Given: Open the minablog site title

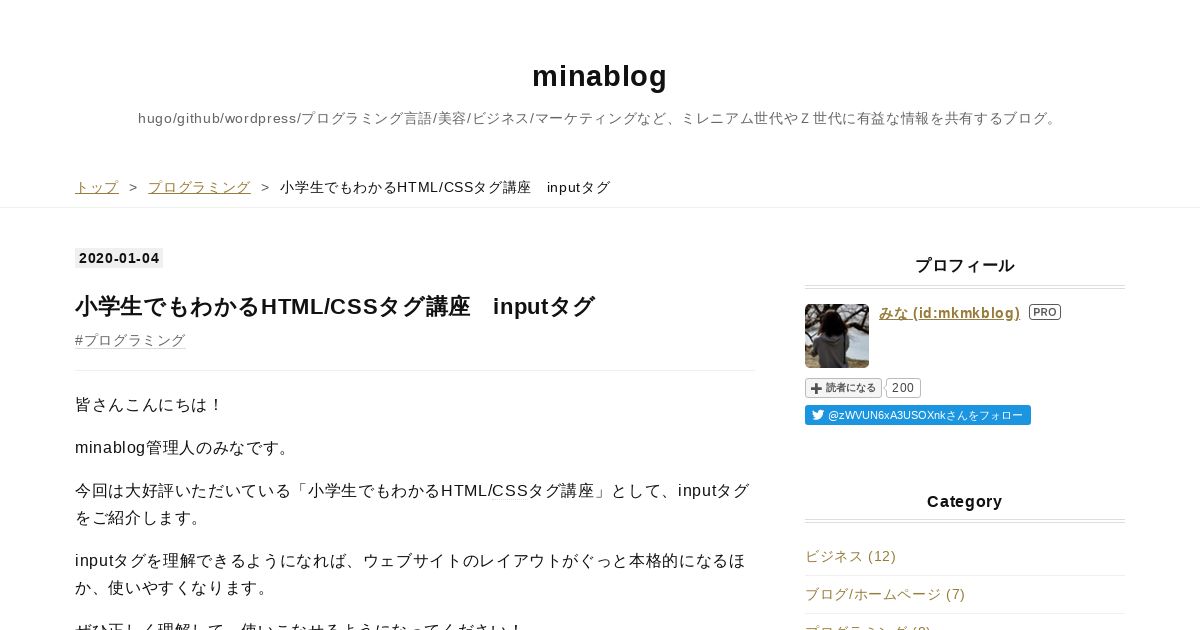Looking at the screenshot, I should coord(600,76).
